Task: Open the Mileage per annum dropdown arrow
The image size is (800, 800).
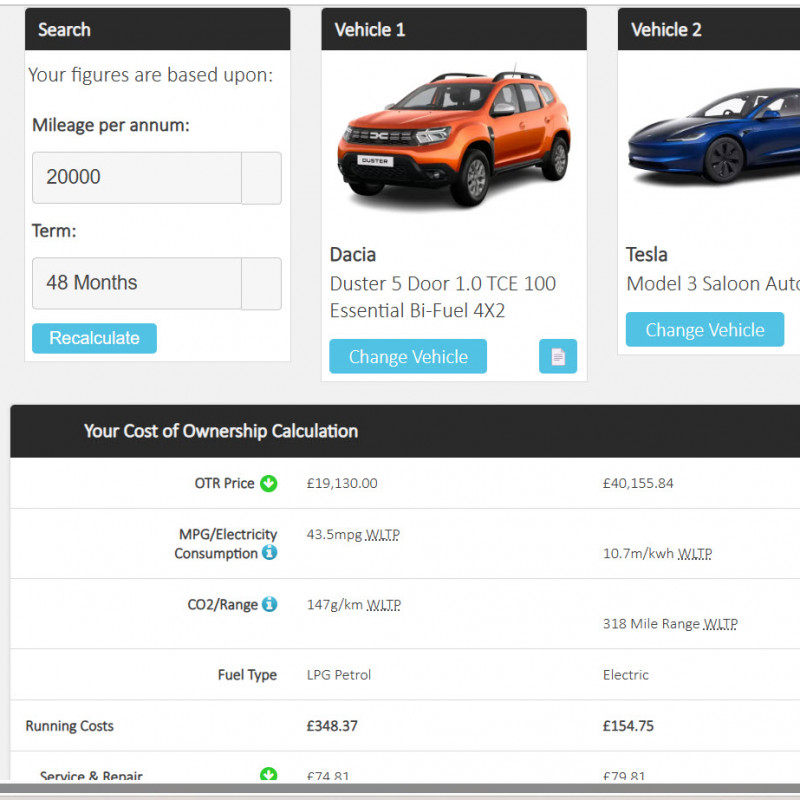Action: pyautogui.click(x=261, y=178)
